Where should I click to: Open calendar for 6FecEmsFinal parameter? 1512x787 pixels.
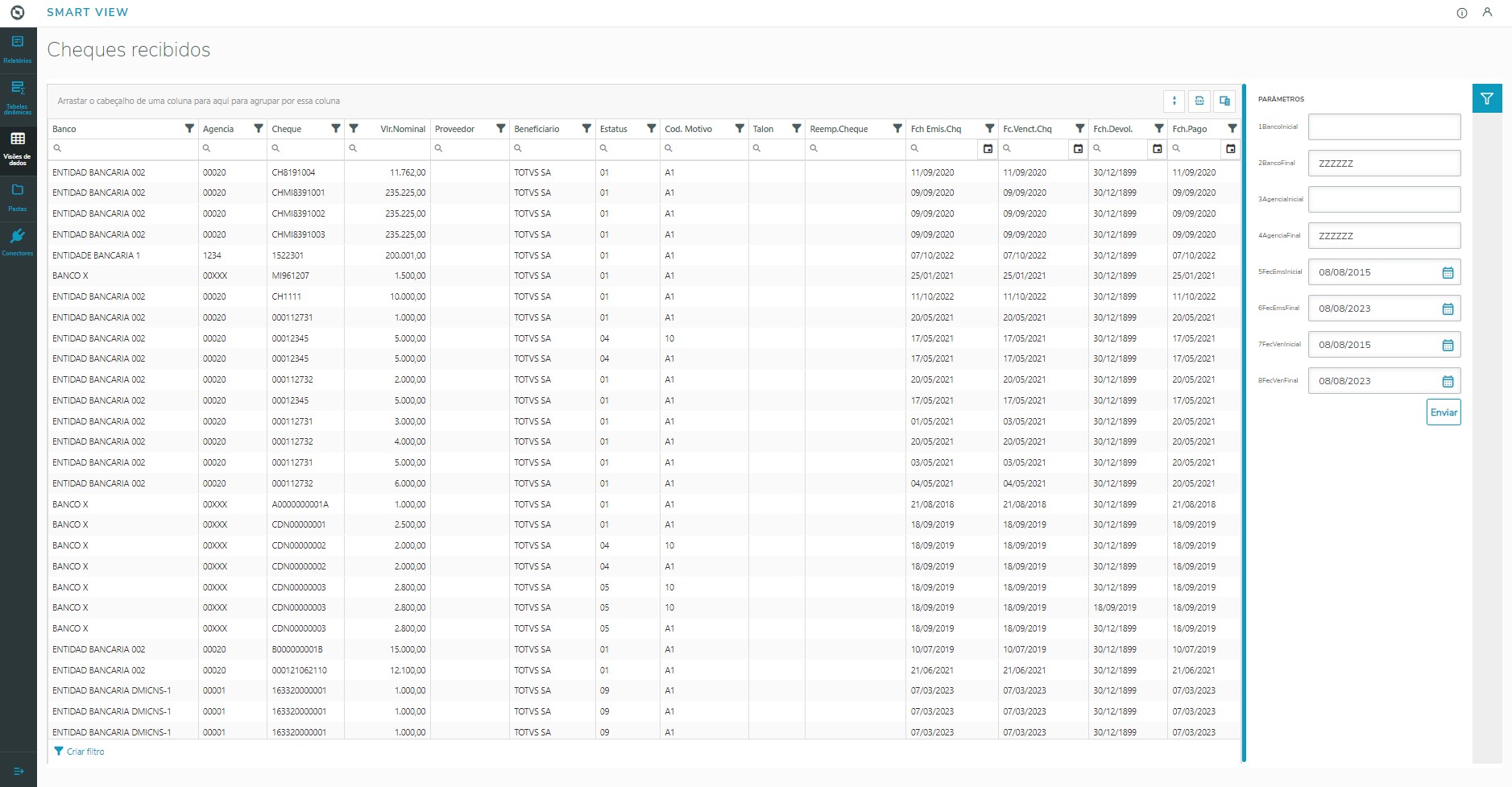[1448, 309]
